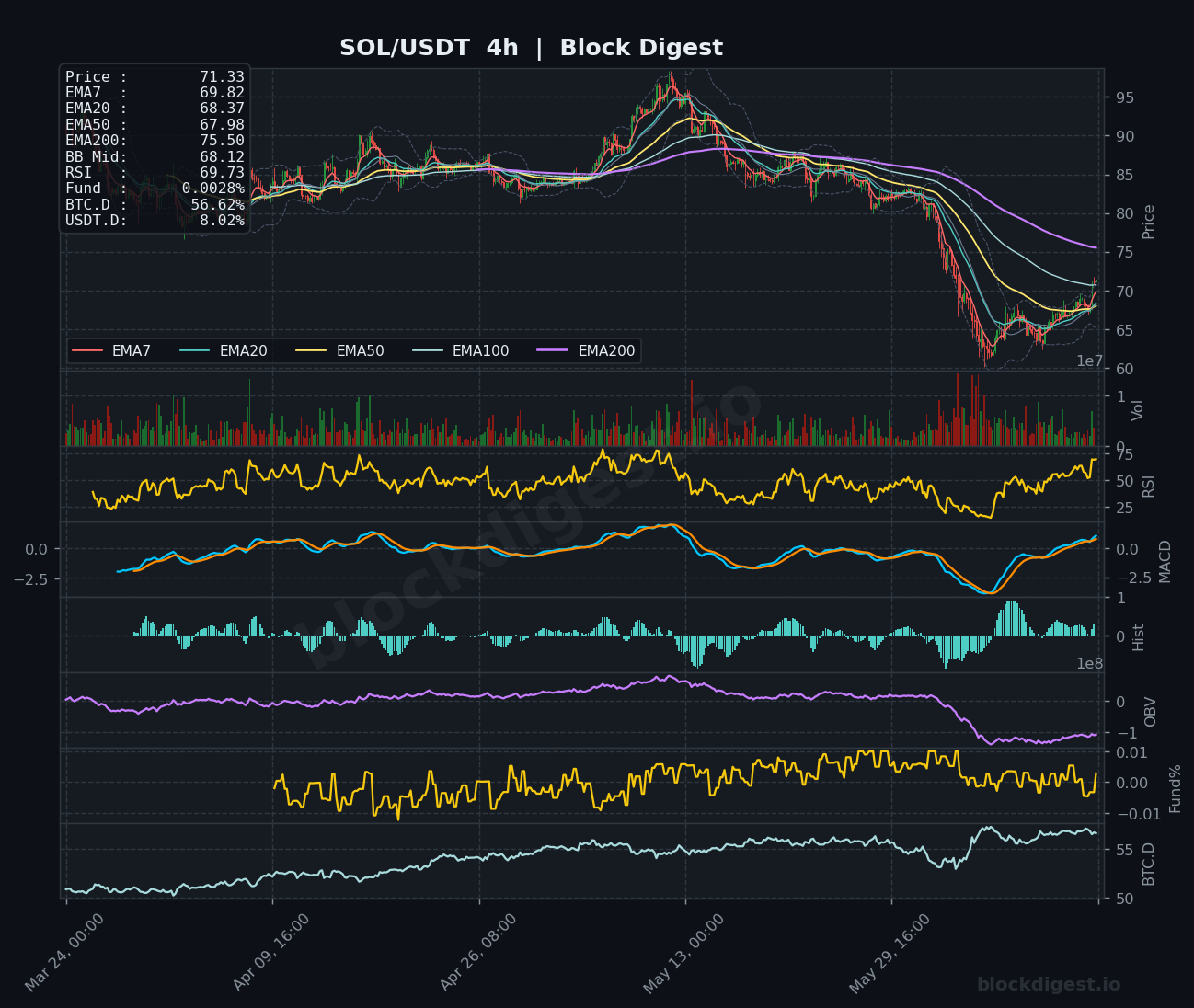
Task: Click the May 29, 16:00 date label
Action: tap(890, 953)
